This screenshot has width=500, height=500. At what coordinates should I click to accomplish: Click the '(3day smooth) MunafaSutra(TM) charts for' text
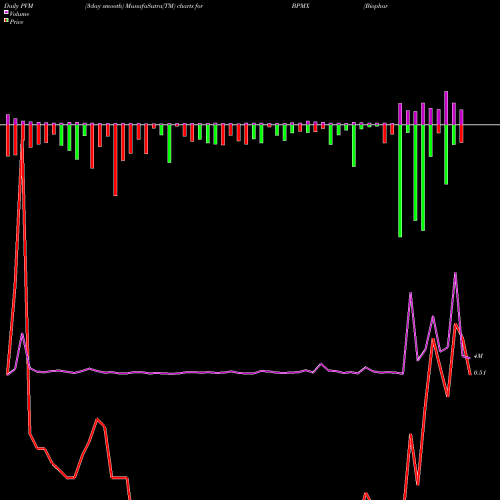(144, 6)
